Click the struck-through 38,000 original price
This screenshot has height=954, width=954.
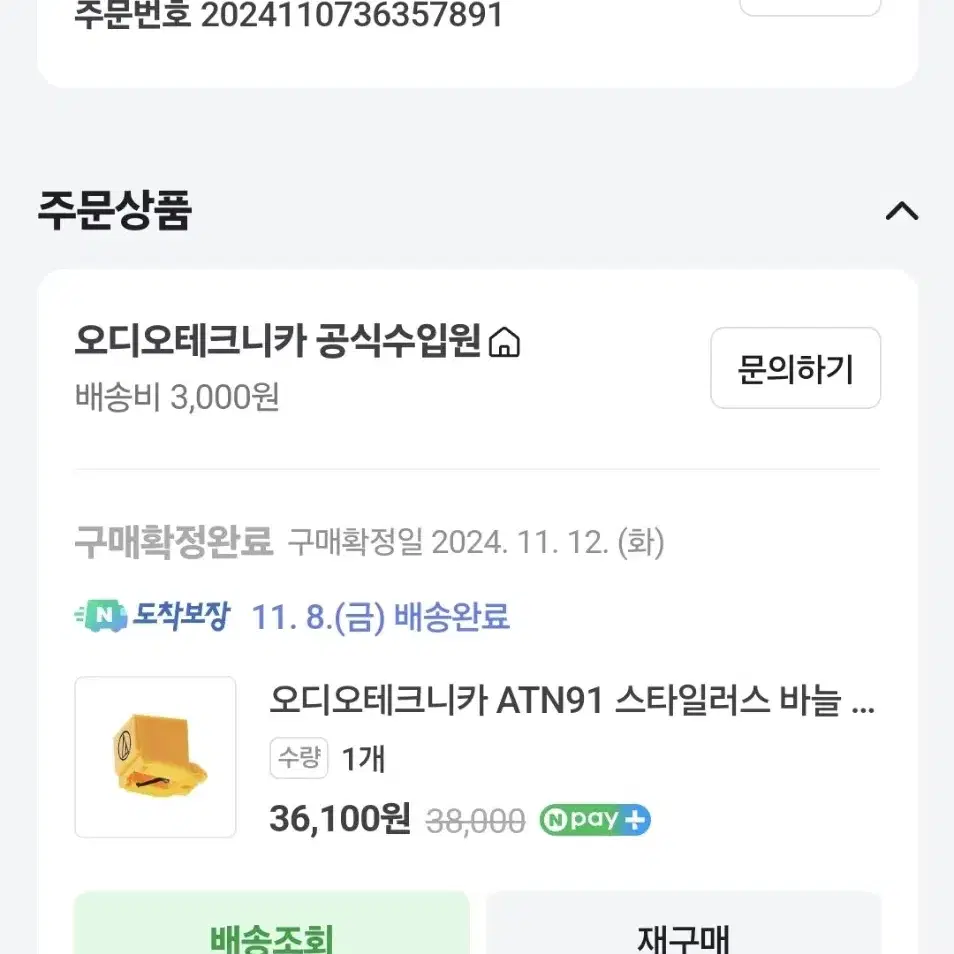(x=475, y=821)
